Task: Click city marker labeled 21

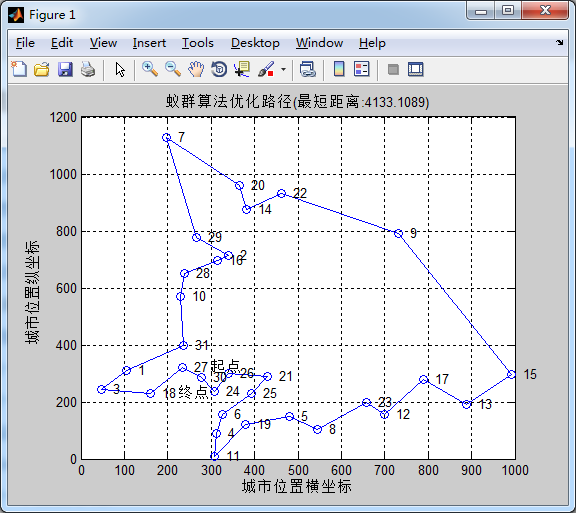Action: pos(268,376)
